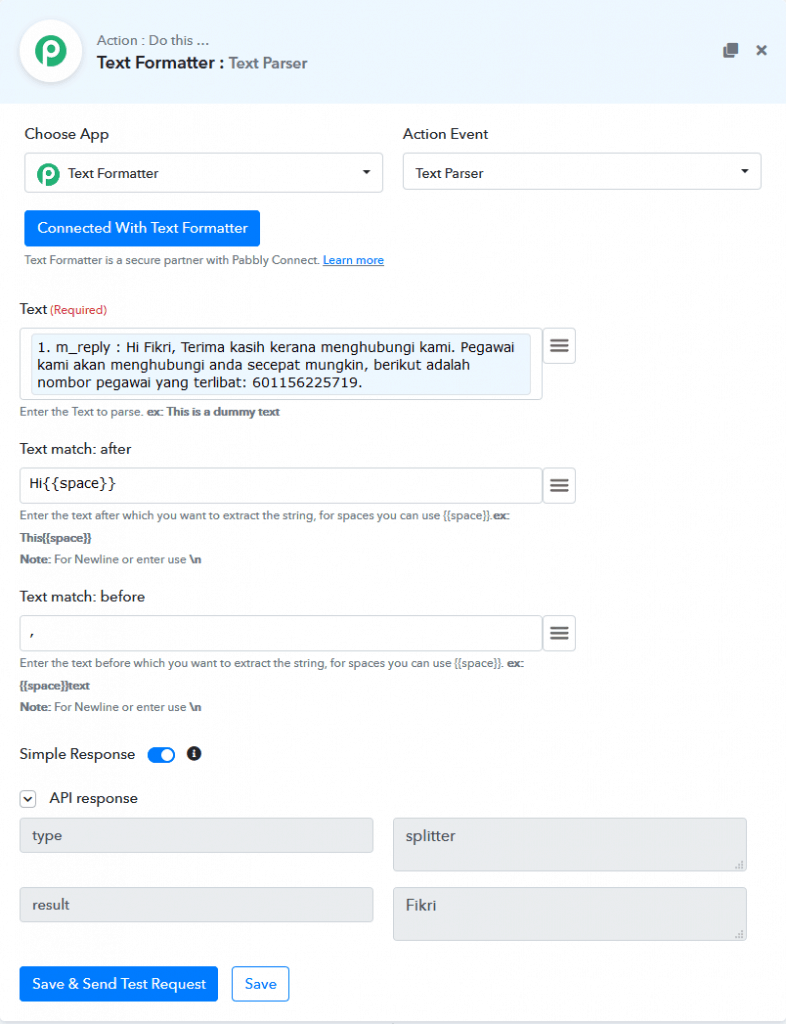Image resolution: width=786 pixels, height=1024 pixels.
Task: Click the duplicate step icon in header
Action: [x=731, y=50]
